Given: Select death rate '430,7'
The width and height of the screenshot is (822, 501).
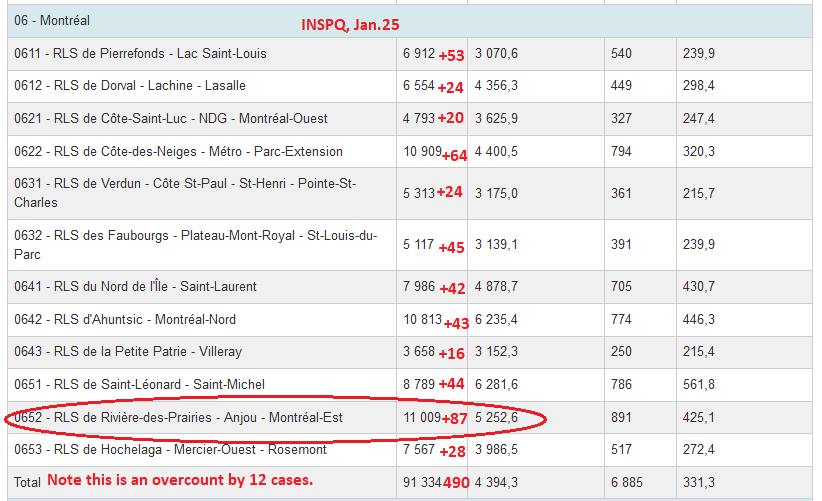Looking at the screenshot, I should (698, 286).
